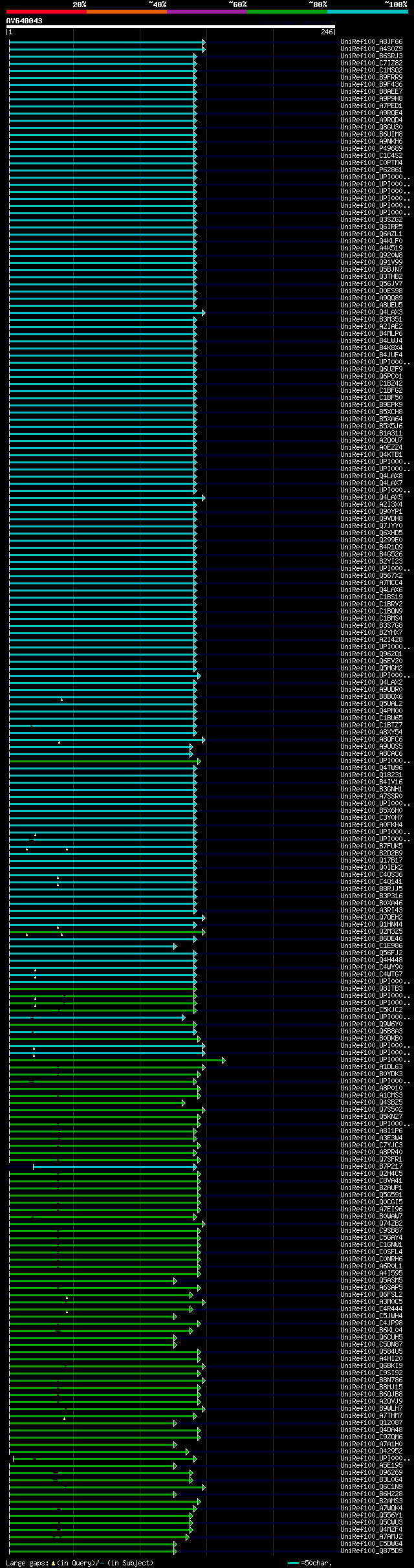Select UniRef100_Q91V99 label
Screen dimensions: 414x1568
371,263
